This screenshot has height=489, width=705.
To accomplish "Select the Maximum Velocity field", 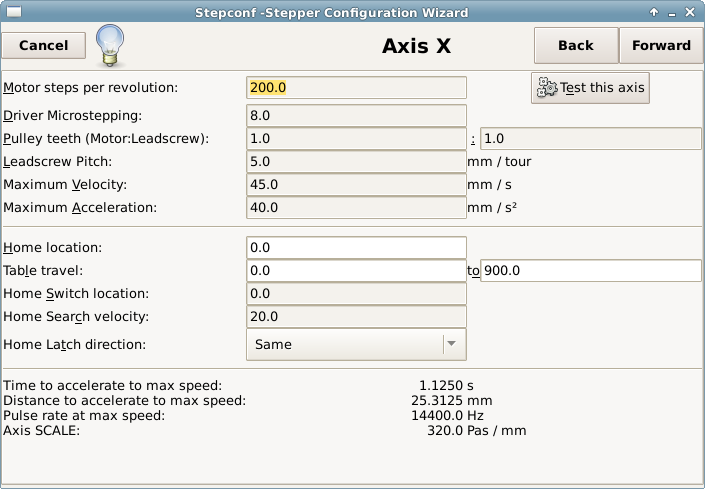I will (x=356, y=185).
